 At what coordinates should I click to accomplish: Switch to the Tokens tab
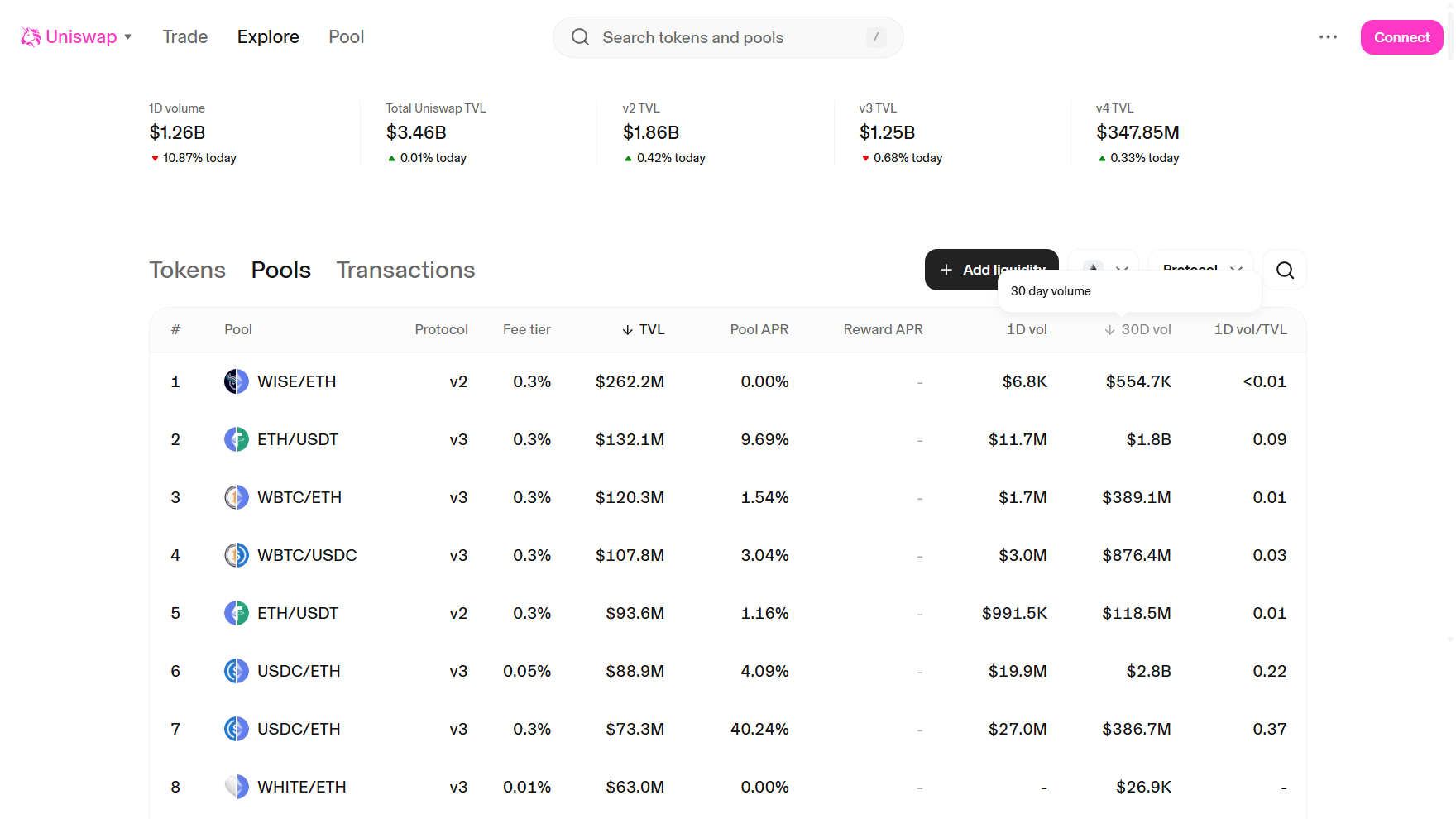187,270
